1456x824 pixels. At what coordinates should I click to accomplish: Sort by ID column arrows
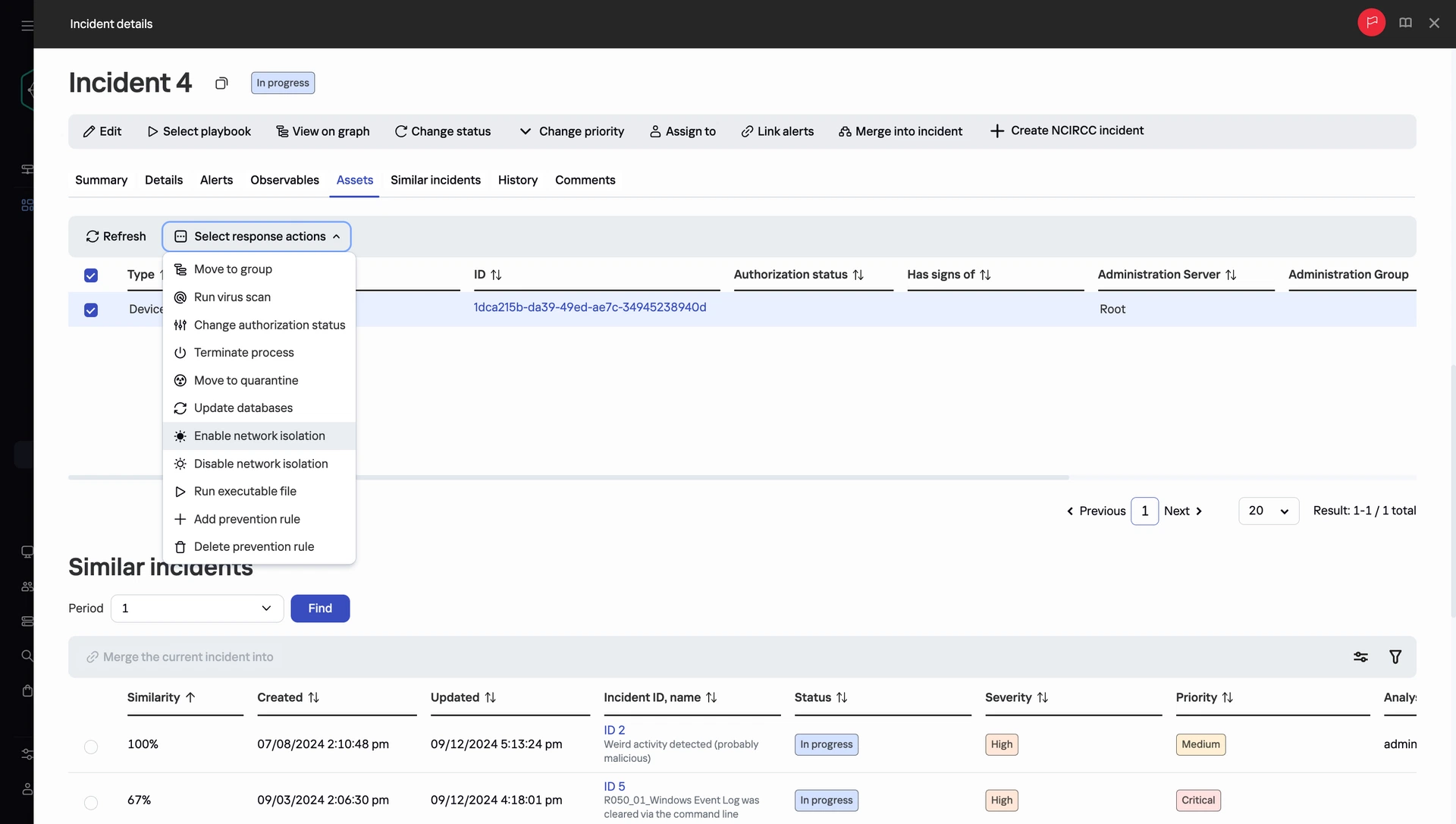(x=496, y=275)
